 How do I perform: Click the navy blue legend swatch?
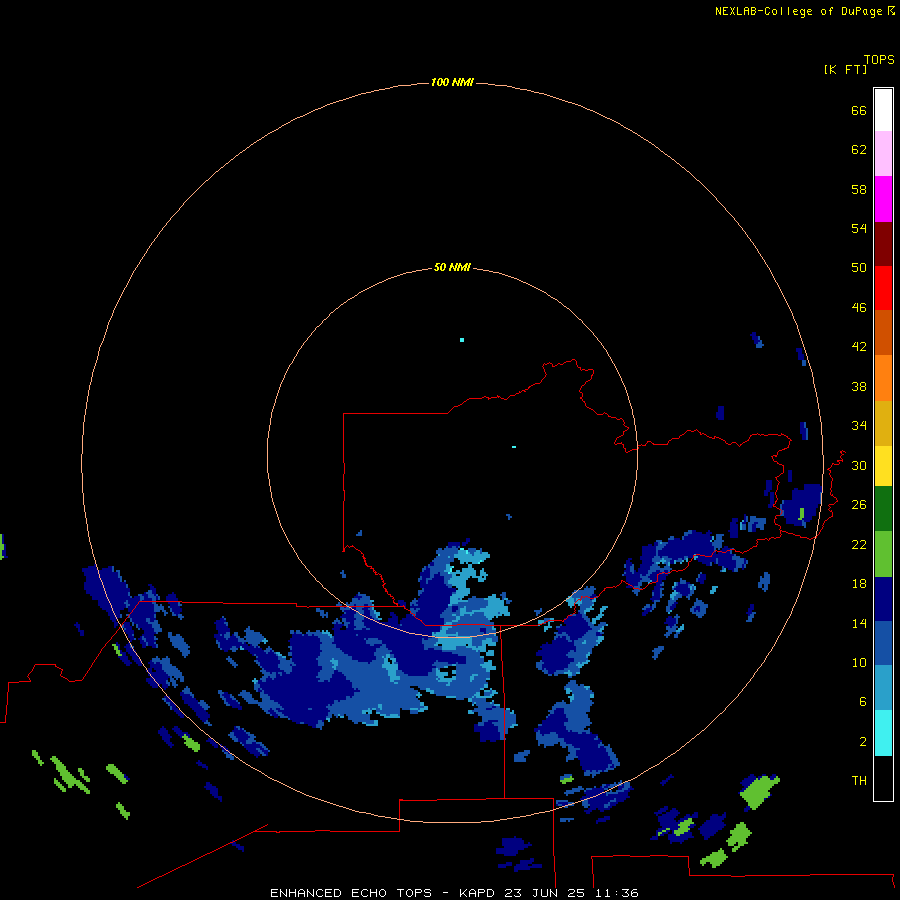click(x=883, y=599)
